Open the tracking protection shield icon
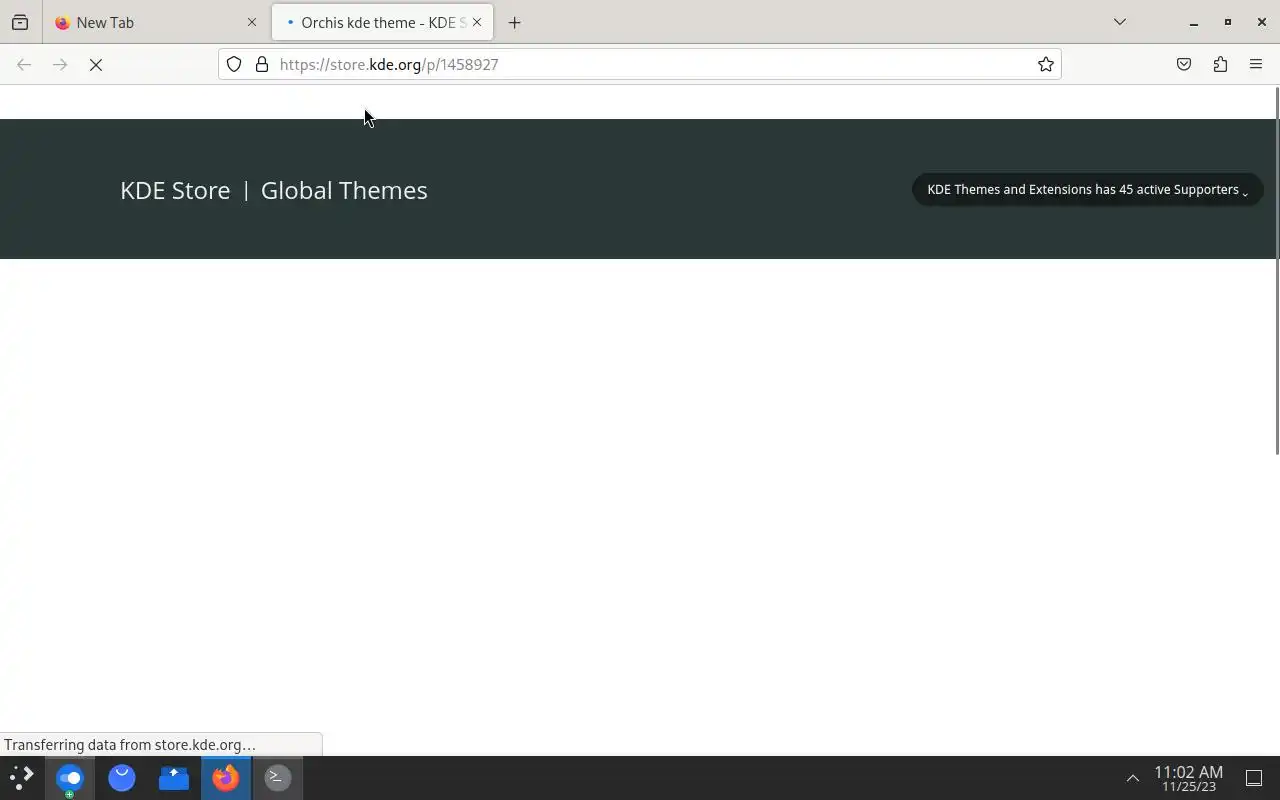1280x800 pixels. [x=233, y=64]
